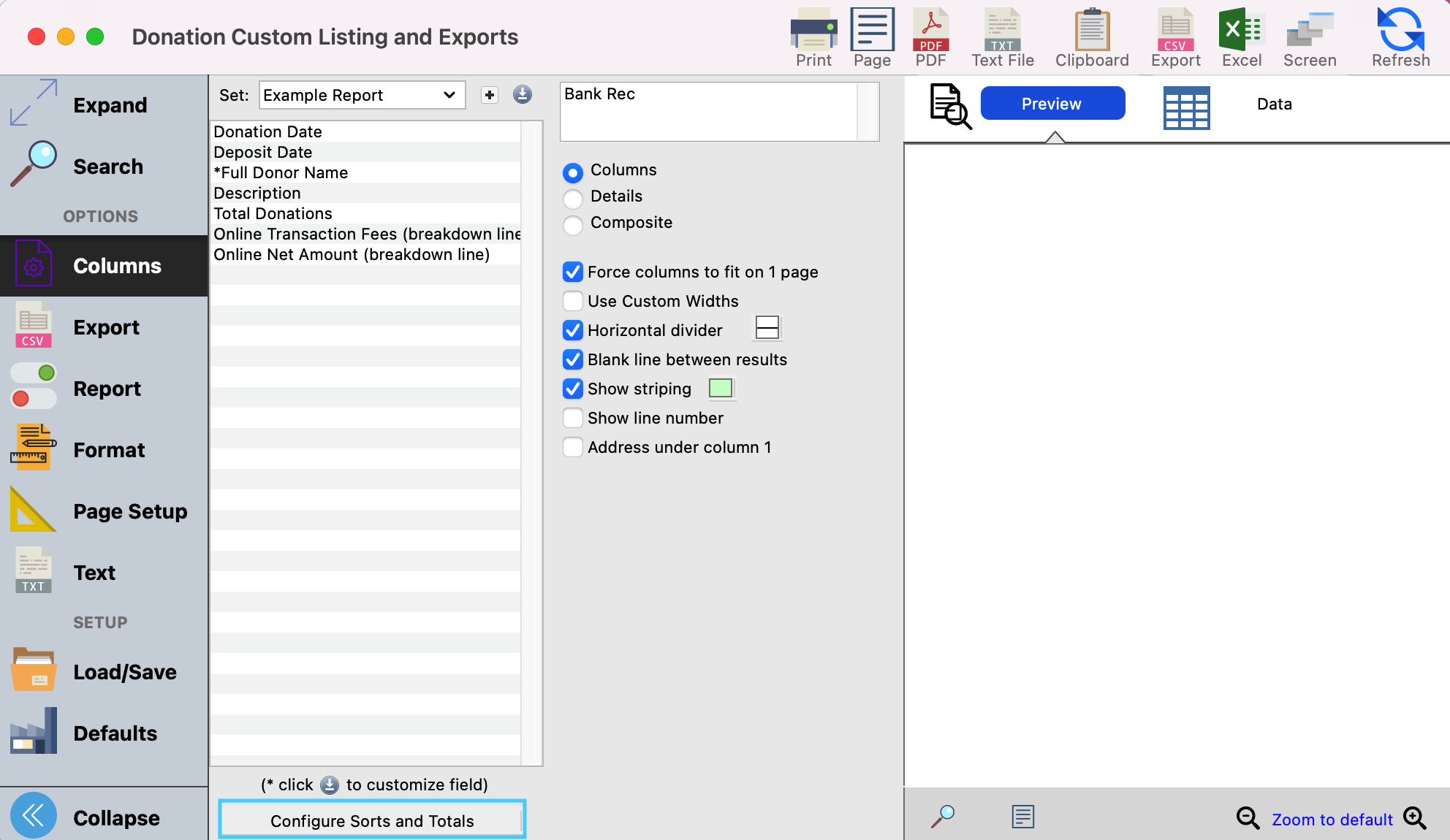Click the plus icon next to Set
Image resolution: width=1450 pixels, height=840 pixels.
pos(490,95)
